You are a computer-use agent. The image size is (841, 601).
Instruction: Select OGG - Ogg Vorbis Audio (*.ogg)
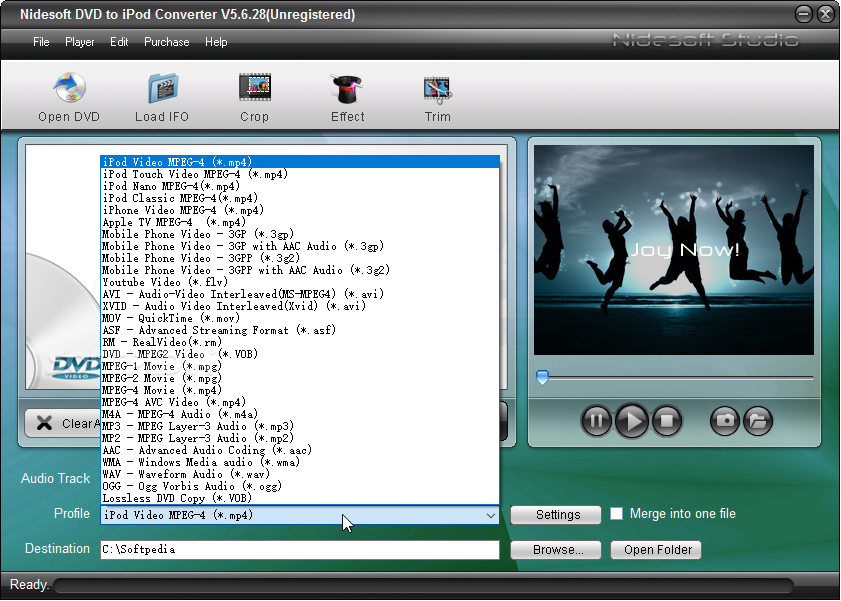click(300, 486)
